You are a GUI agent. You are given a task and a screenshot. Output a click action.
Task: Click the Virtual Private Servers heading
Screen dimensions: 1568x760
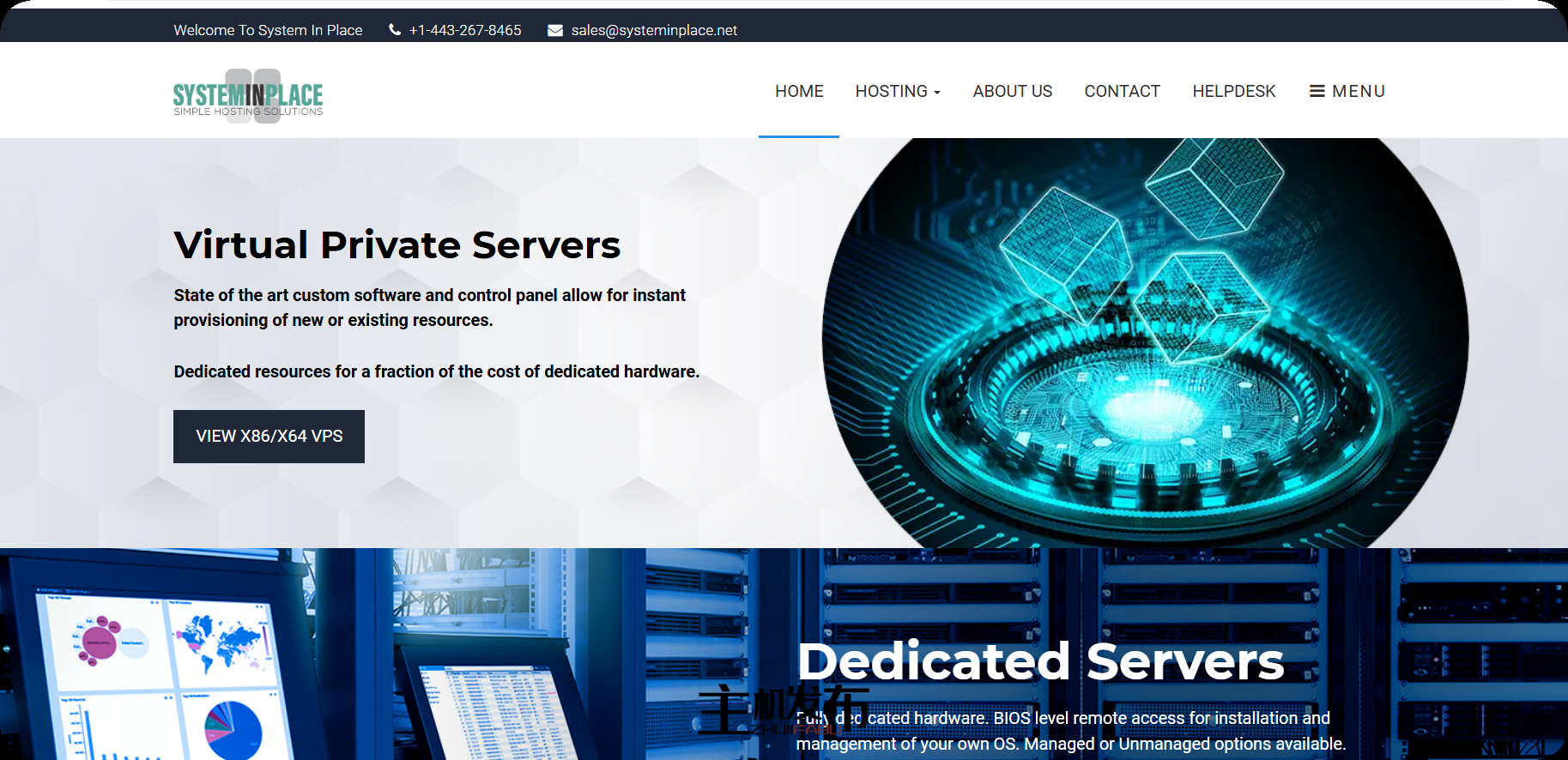pyautogui.click(x=397, y=245)
